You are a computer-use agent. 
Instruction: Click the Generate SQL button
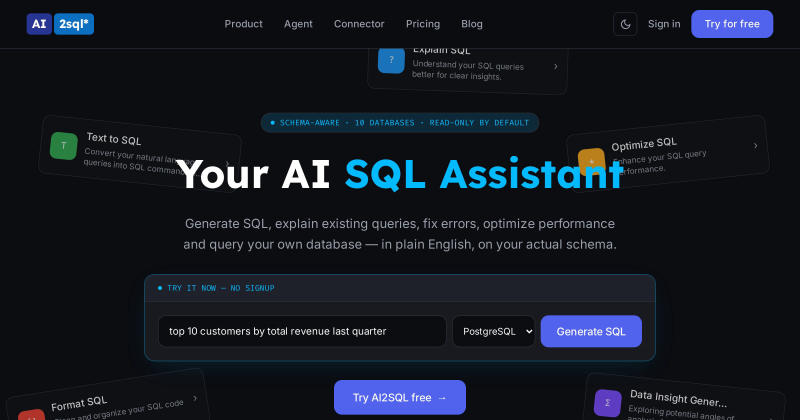[x=591, y=331]
